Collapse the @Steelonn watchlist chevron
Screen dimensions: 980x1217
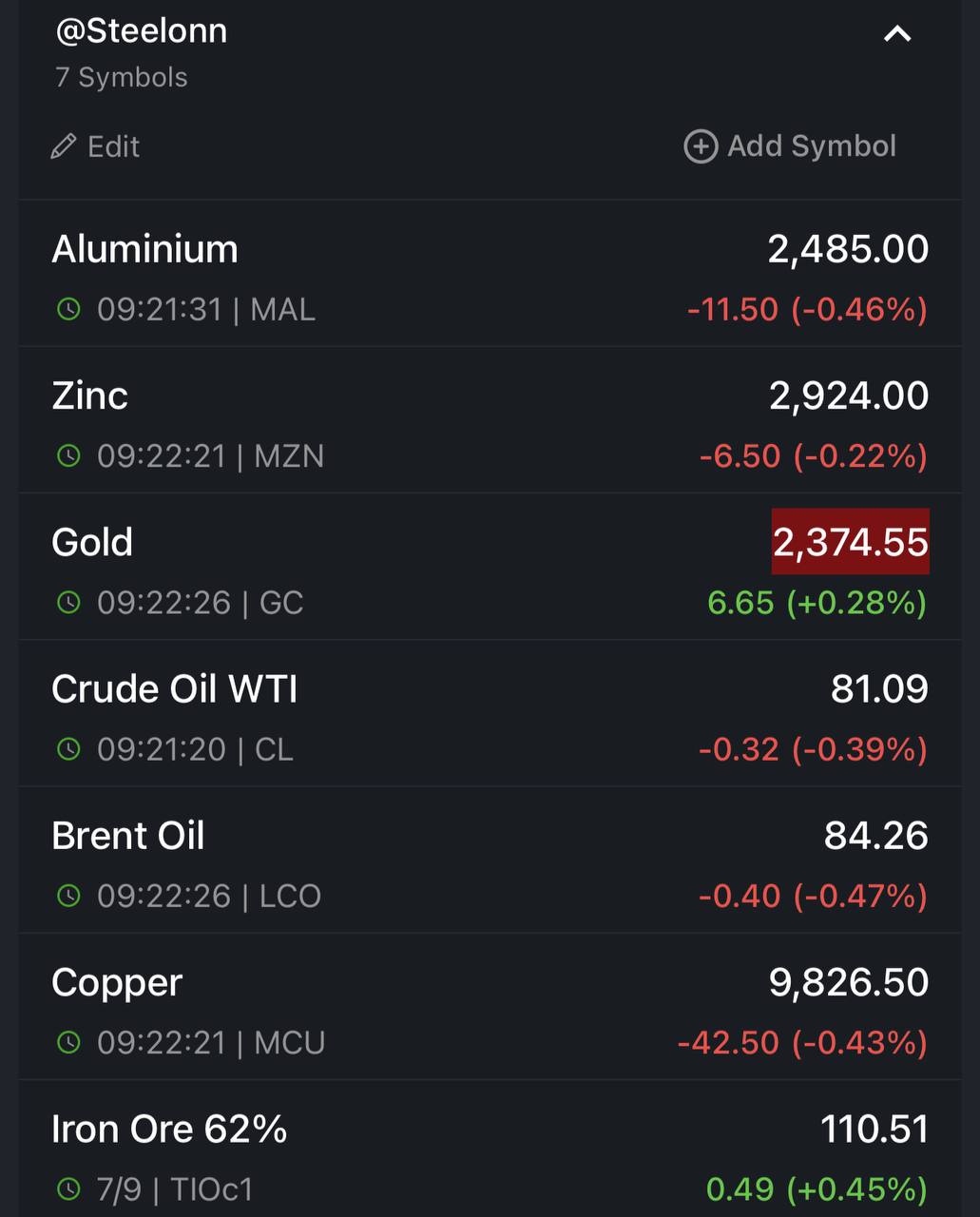pos(897,34)
